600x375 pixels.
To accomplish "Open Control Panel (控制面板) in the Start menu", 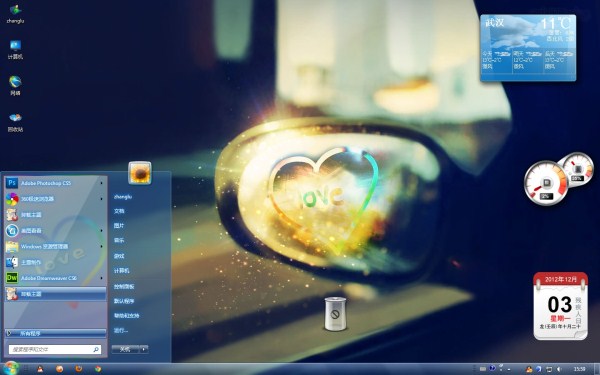I will point(124,286).
